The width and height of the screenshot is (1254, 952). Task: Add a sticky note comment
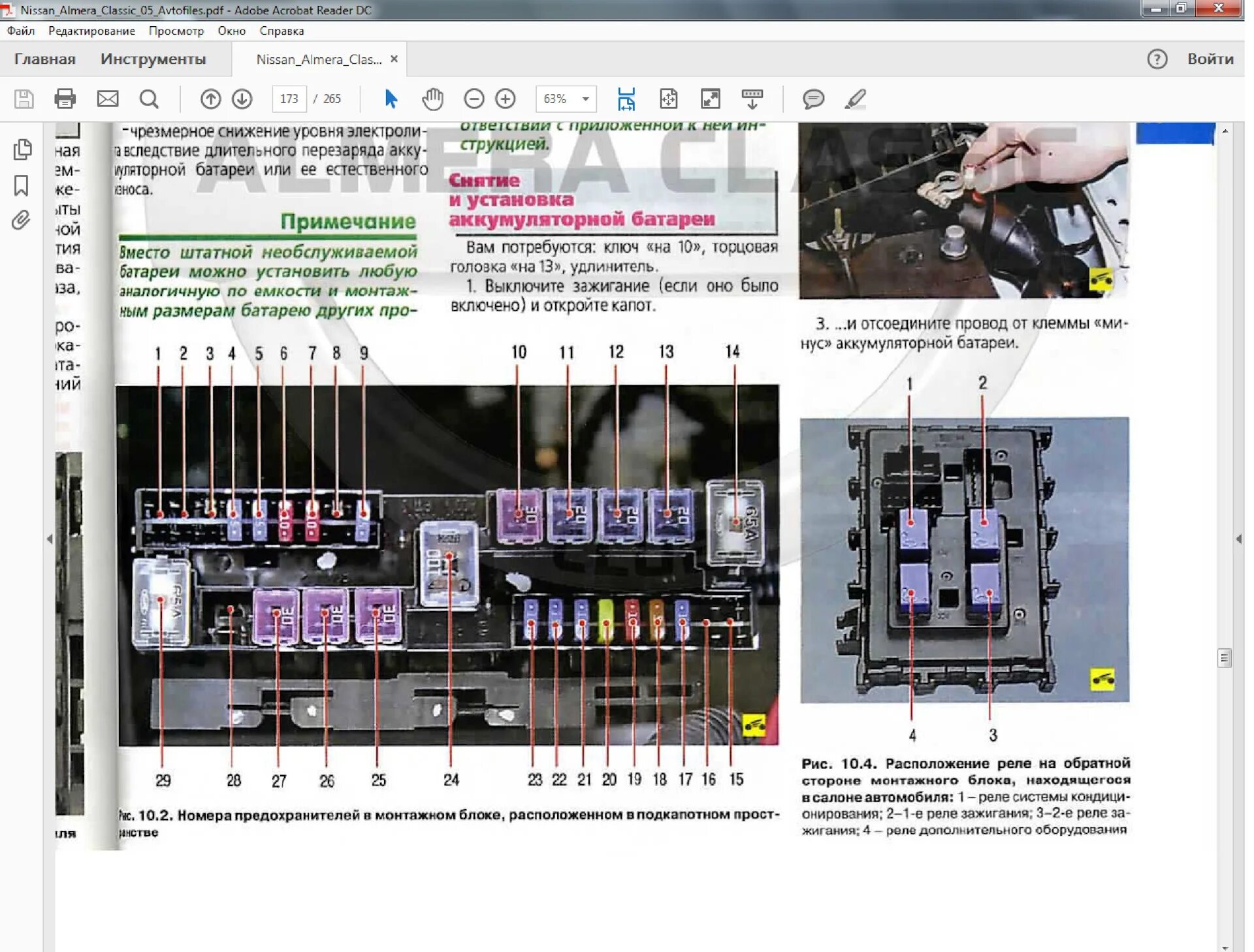tap(813, 99)
